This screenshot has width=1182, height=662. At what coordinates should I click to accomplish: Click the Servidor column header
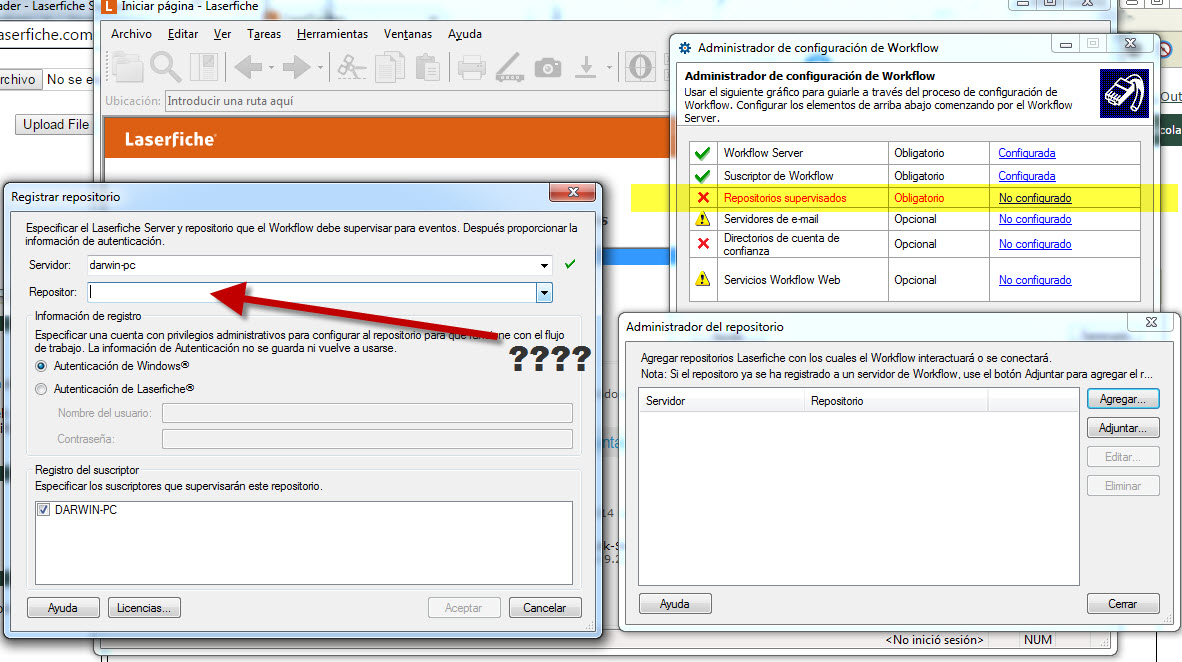pyautogui.click(x=721, y=401)
